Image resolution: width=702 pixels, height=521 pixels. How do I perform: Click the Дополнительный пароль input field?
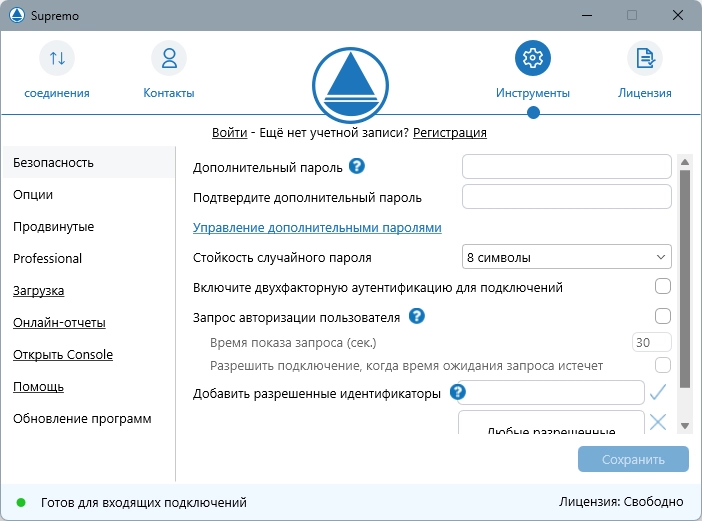click(x=566, y=167)
